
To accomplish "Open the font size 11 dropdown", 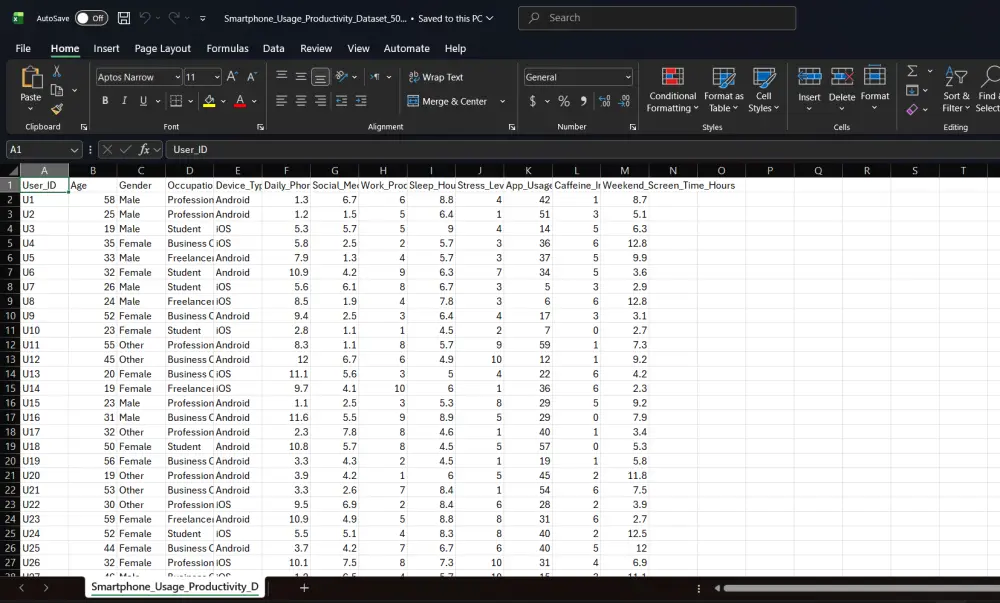I will tap(217, 77).
